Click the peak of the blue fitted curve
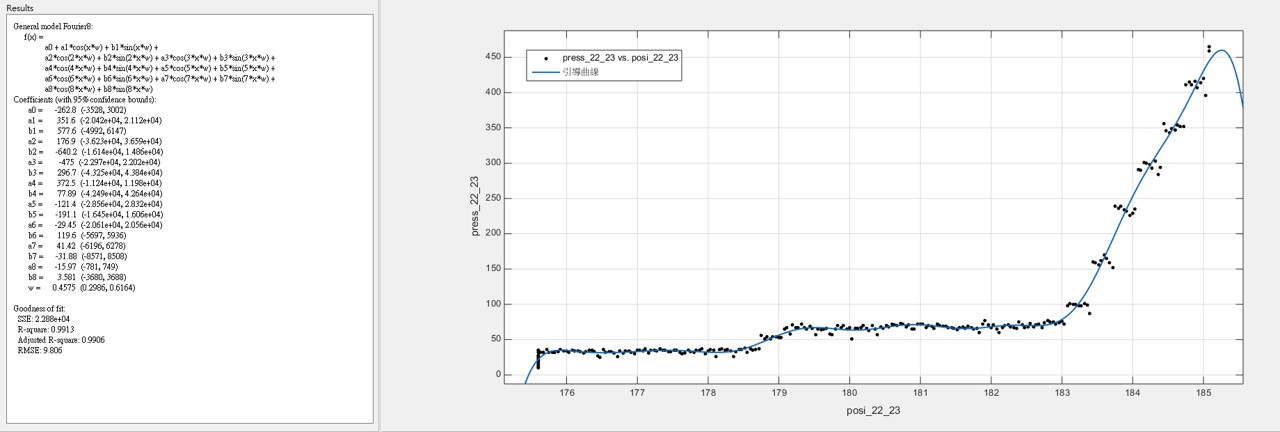Viewport: 1280px width, 432px height. [x=1221, y=51]
